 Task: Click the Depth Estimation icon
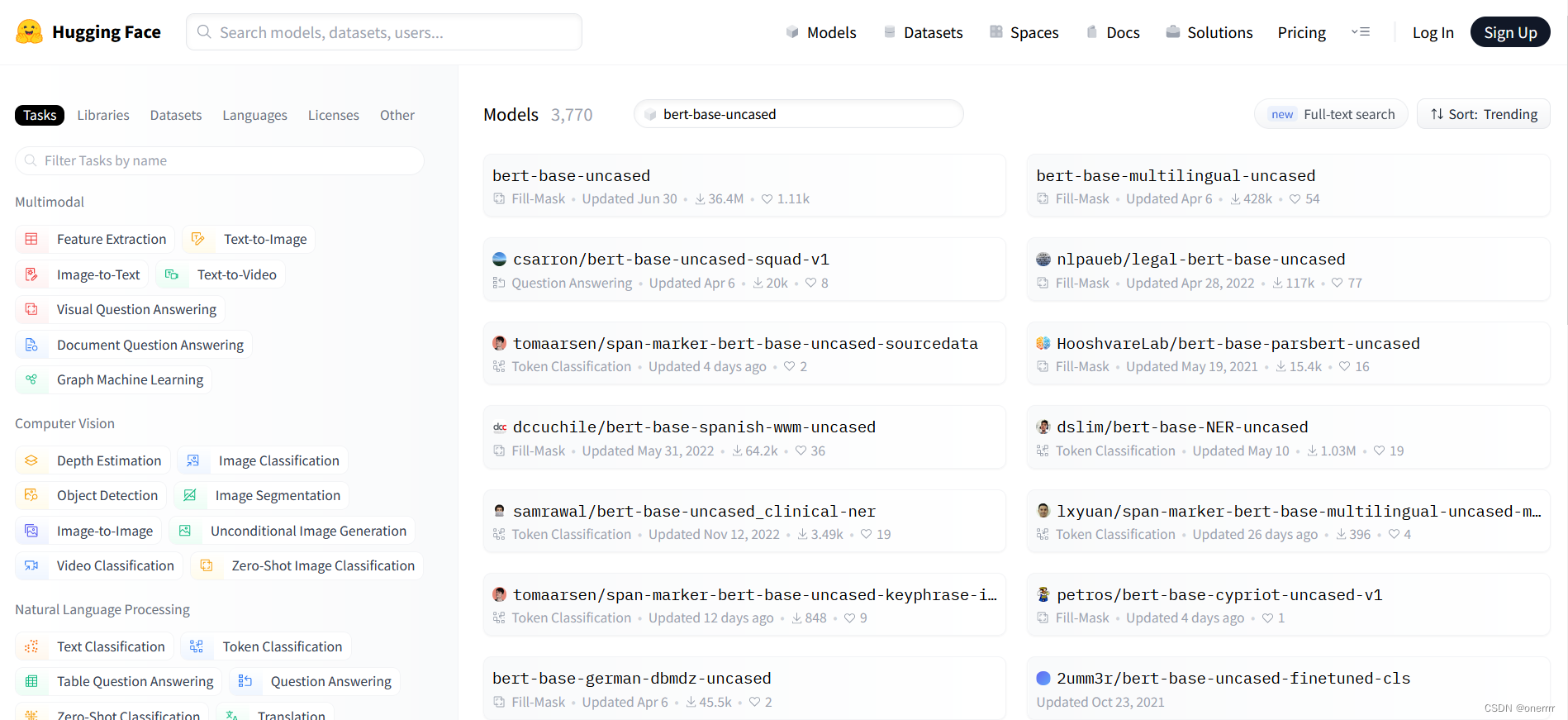tap(31, 460)
